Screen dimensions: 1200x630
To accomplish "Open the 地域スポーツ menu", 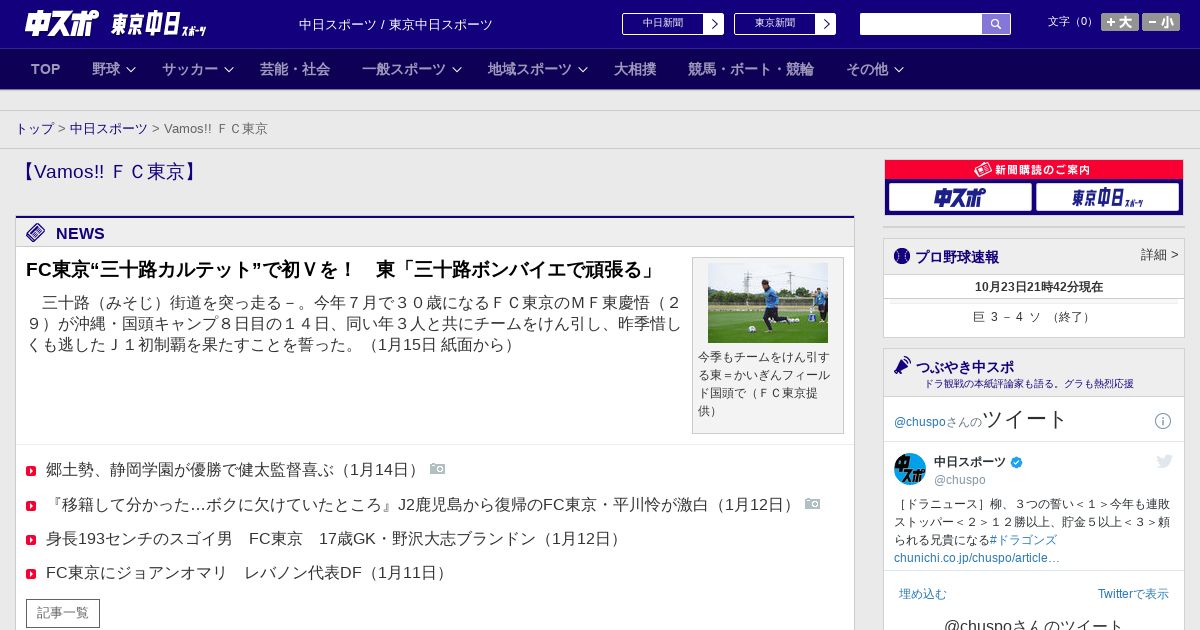I will click(530, 69).
